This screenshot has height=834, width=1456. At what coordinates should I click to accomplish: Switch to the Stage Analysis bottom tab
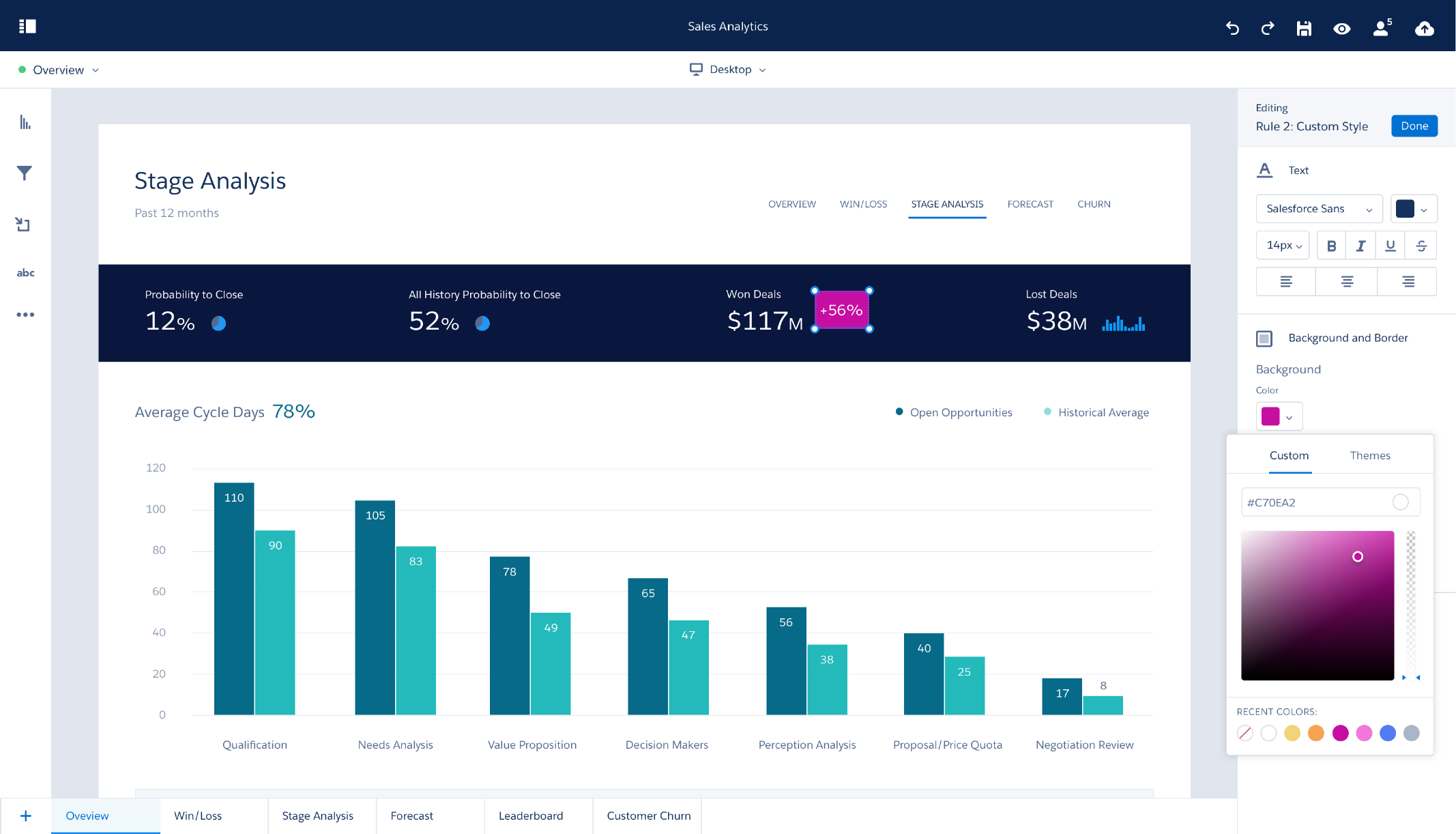[322, 816]
